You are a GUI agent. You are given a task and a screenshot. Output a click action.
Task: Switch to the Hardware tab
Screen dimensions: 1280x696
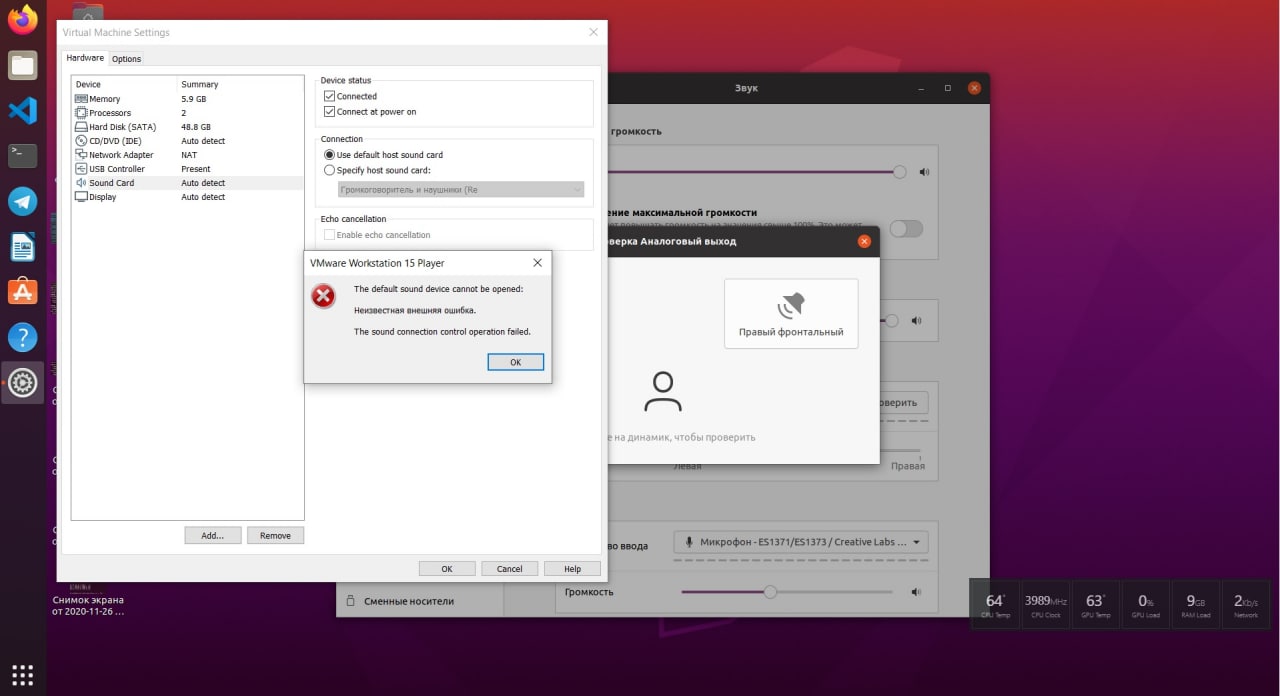coord(85,58)
